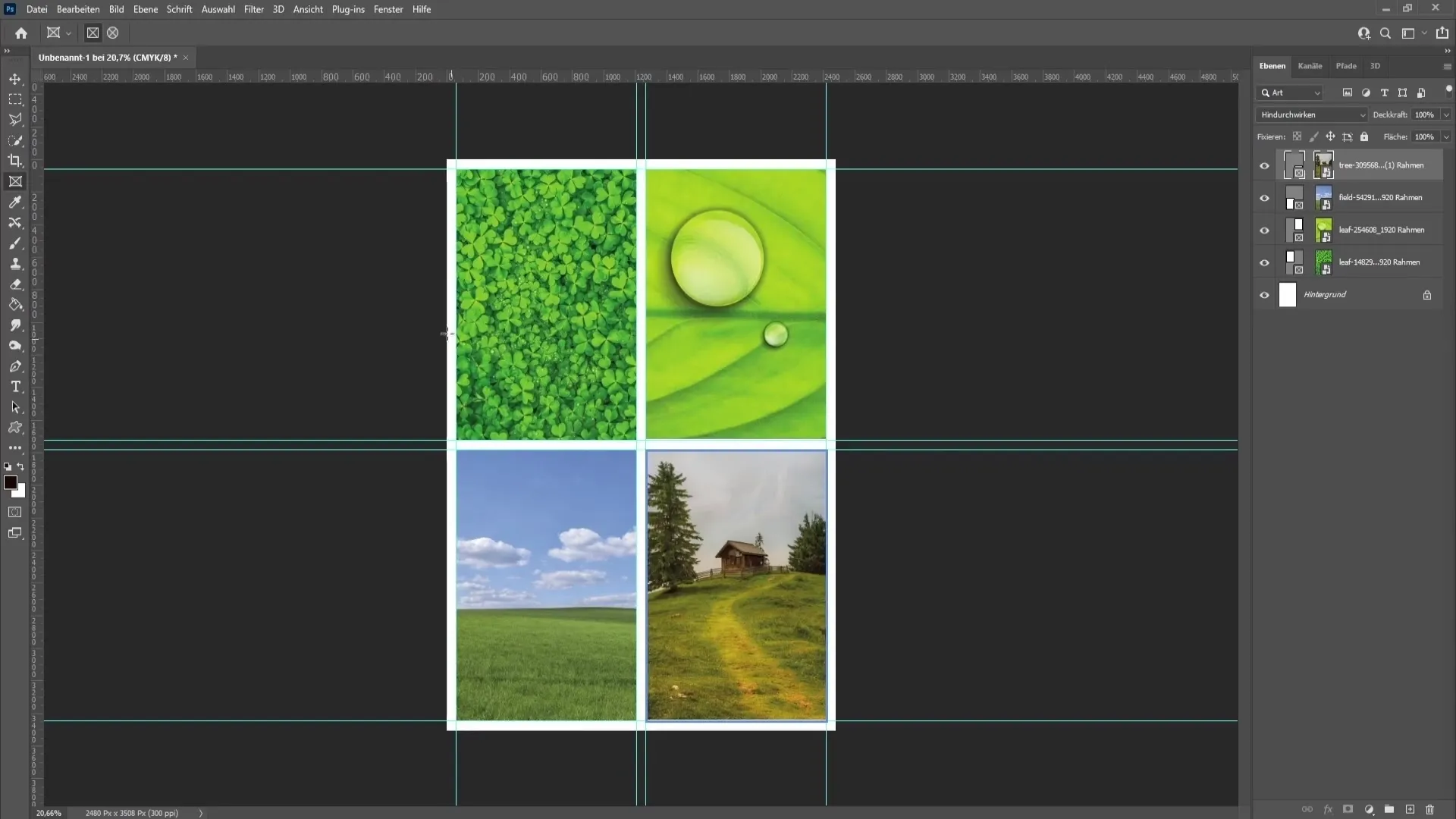
Task: Click the Home icon in options bar
Action: (x=21, y=33)
